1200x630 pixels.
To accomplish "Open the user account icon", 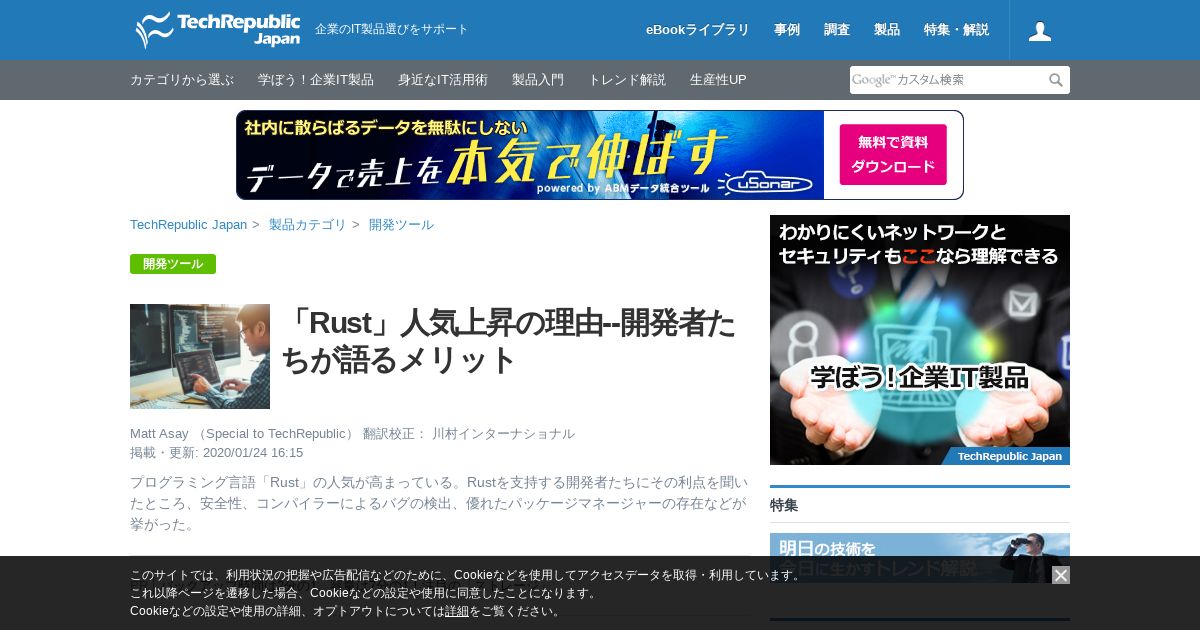I will [x=1040, y=30].
